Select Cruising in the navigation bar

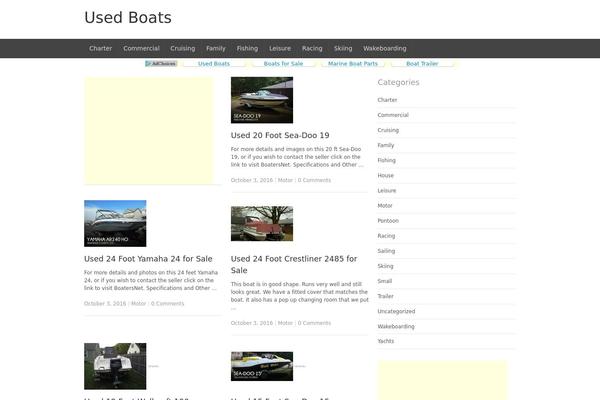(x=183, y=49)
